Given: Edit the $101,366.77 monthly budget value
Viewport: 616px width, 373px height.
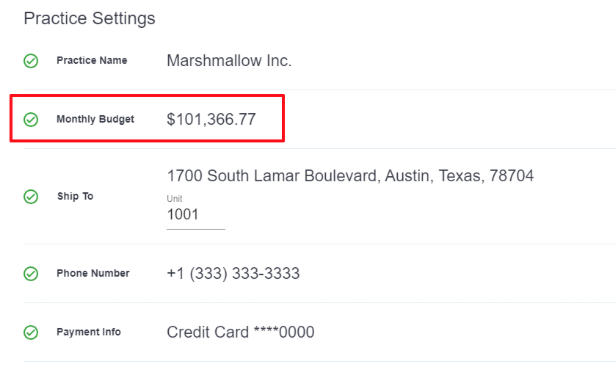Looking at the screenshot, I should pos(211,119).
